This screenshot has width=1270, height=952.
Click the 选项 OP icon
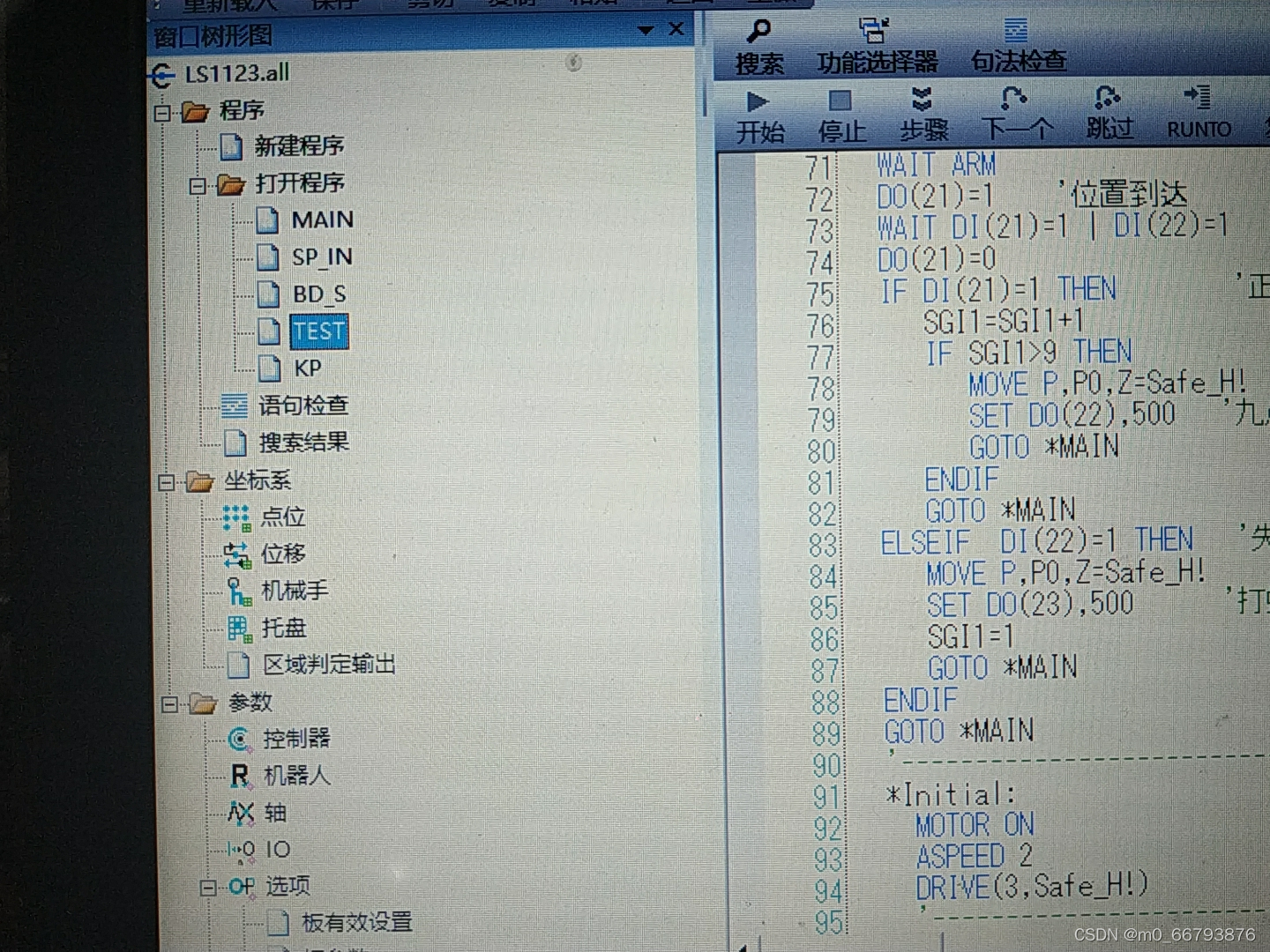point(242,887)
